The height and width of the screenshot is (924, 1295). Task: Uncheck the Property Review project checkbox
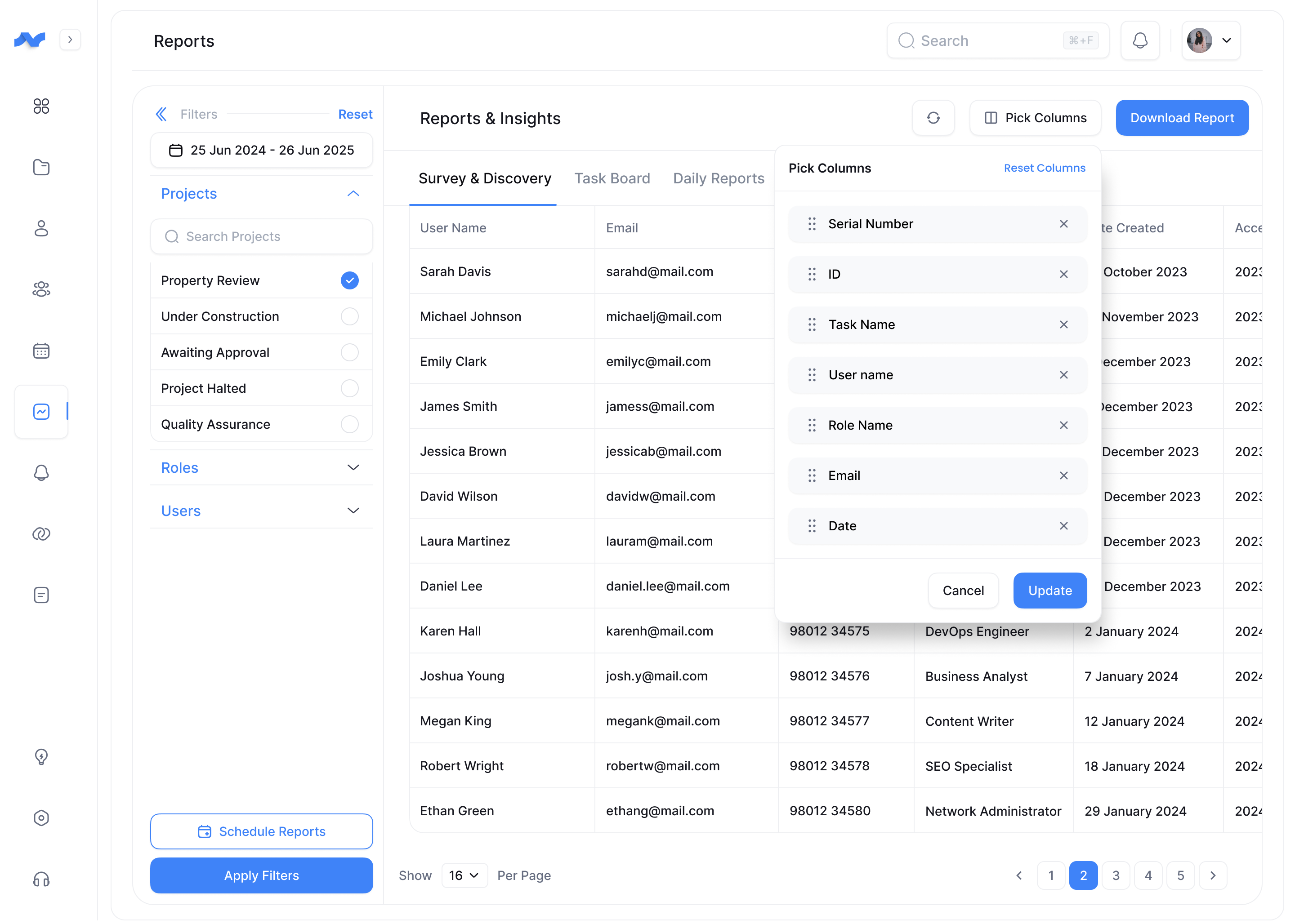[349, 280]
